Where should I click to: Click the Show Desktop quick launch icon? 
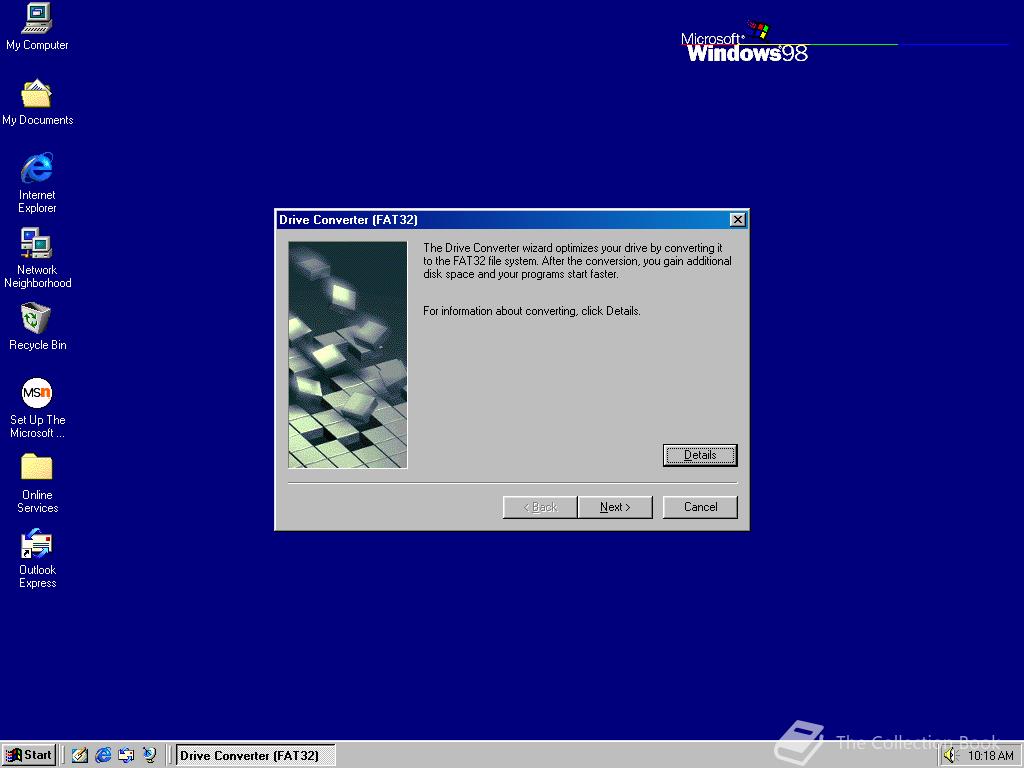[80, 755]
